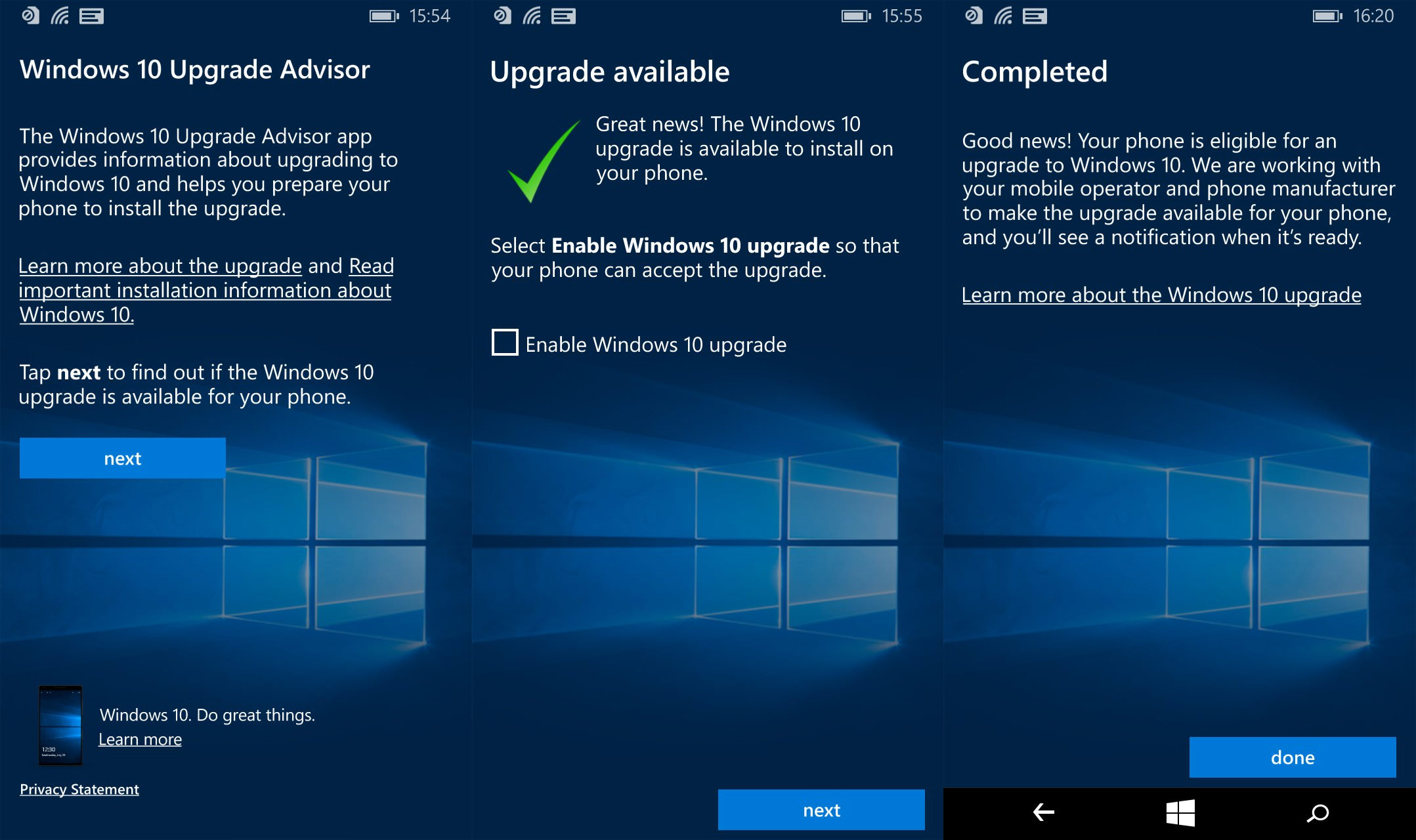Tap the data sense icon on Upgrade available screen

coord(502,16)
